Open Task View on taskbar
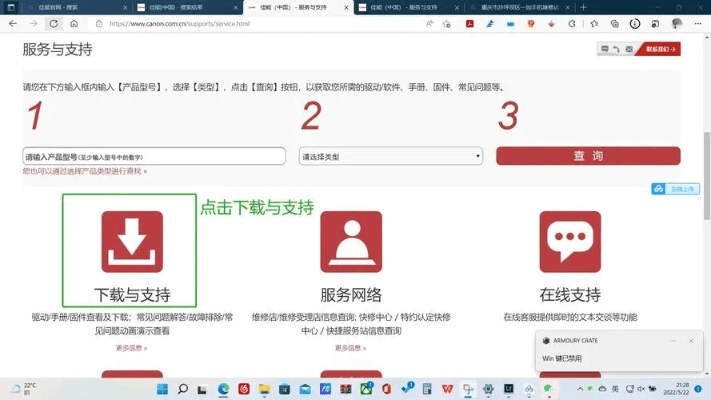Image resolution: width=711 pixels, height=400 pixels. tap(203, 389)
